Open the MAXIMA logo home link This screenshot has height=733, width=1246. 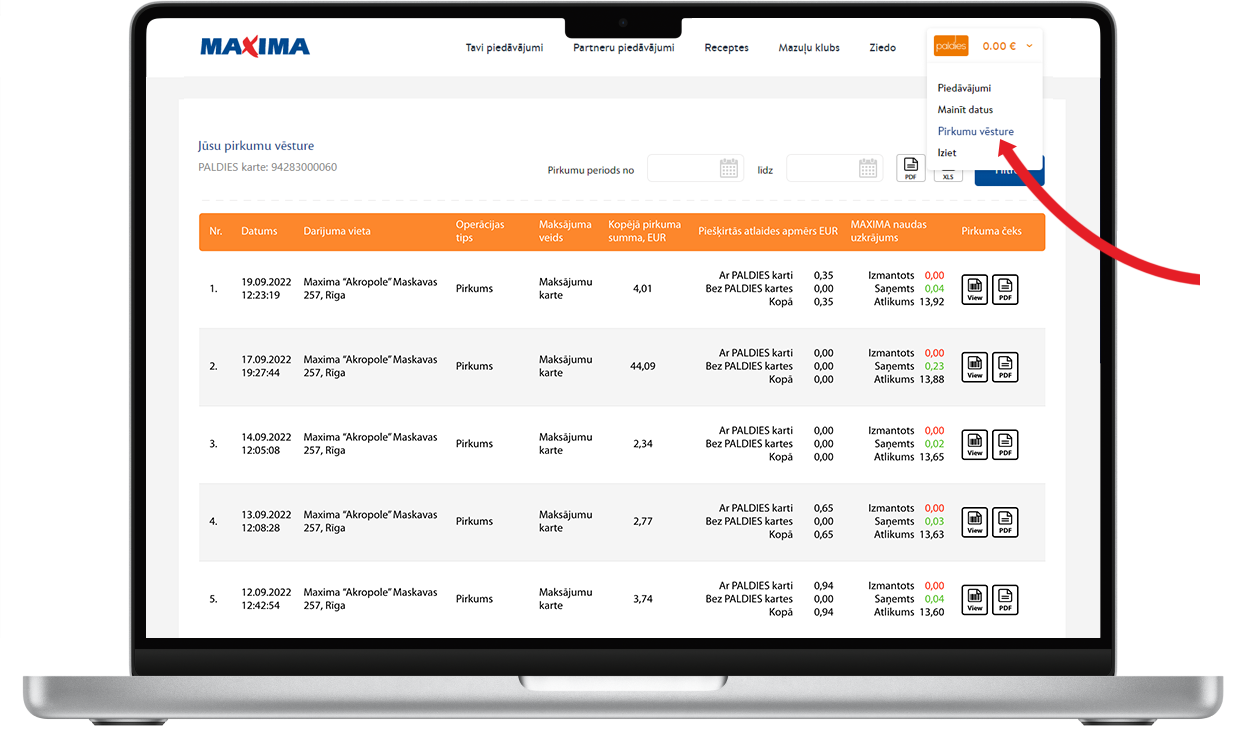(255, 46)
